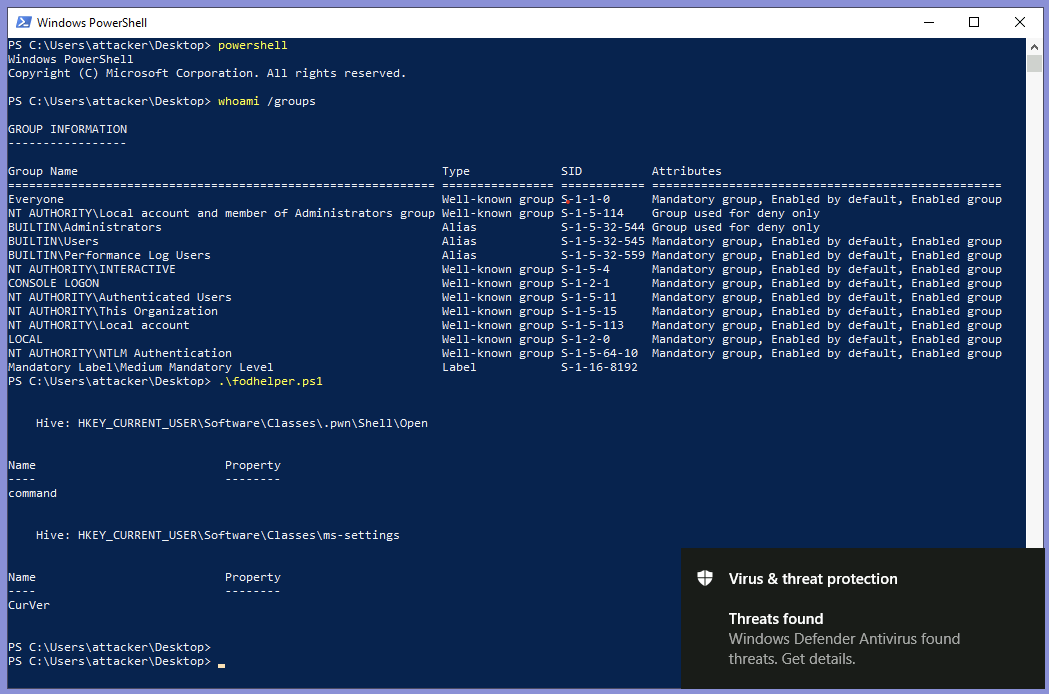Image resolution: width=1049 pixels, height=694 pixels.
Task: Click the vertical scrollbar thumb
Action: coord(1034,64)
